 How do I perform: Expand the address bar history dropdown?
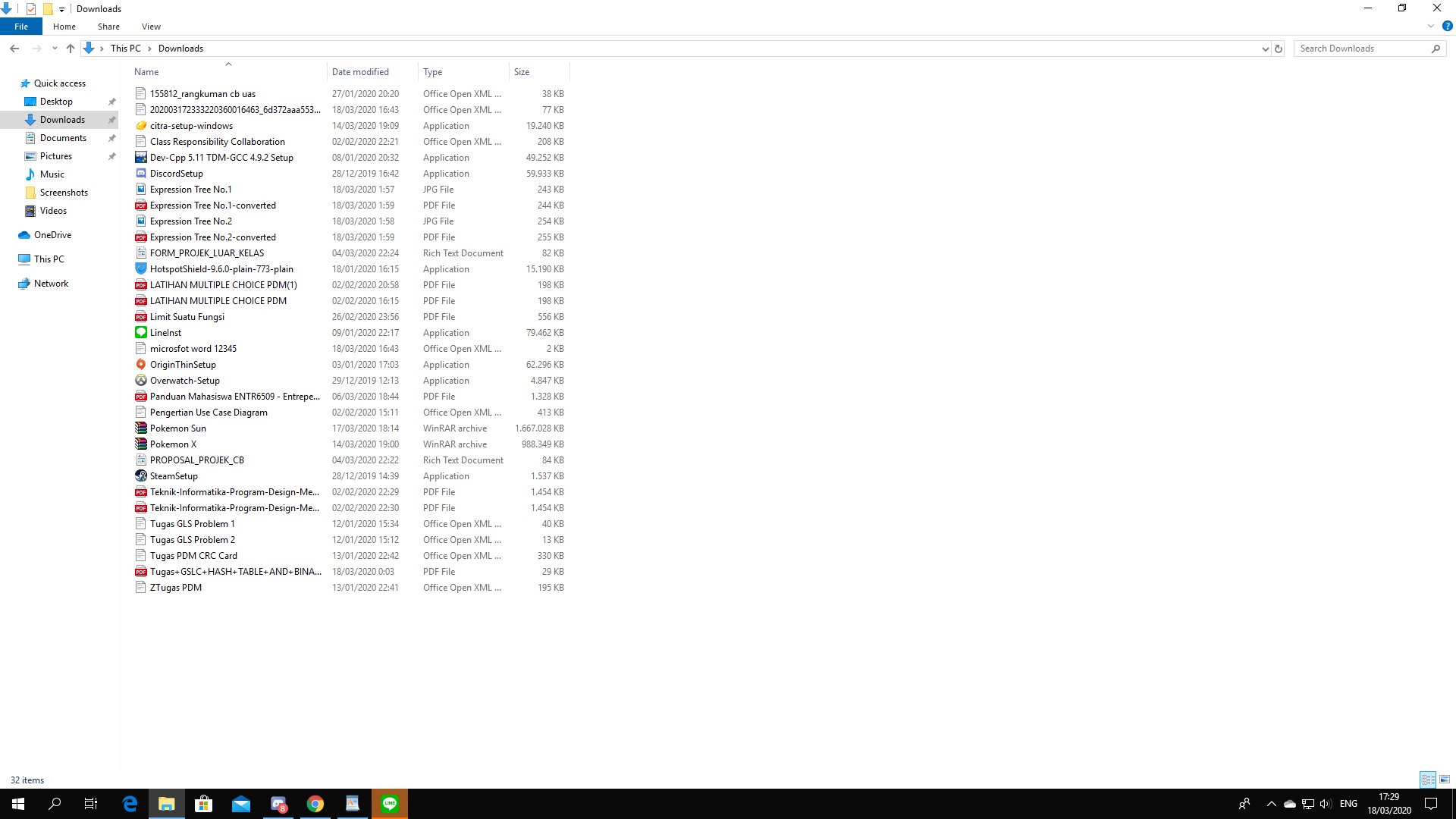point(1265,49)
